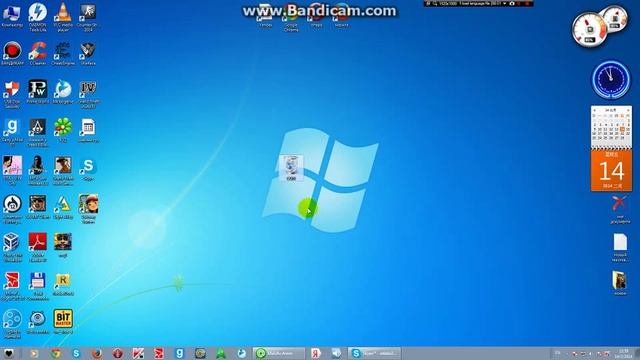The height and width of the screenshot is (360, 640).
Task: Open Kaspersky red K in taskbar
Action: click(138, 353)
